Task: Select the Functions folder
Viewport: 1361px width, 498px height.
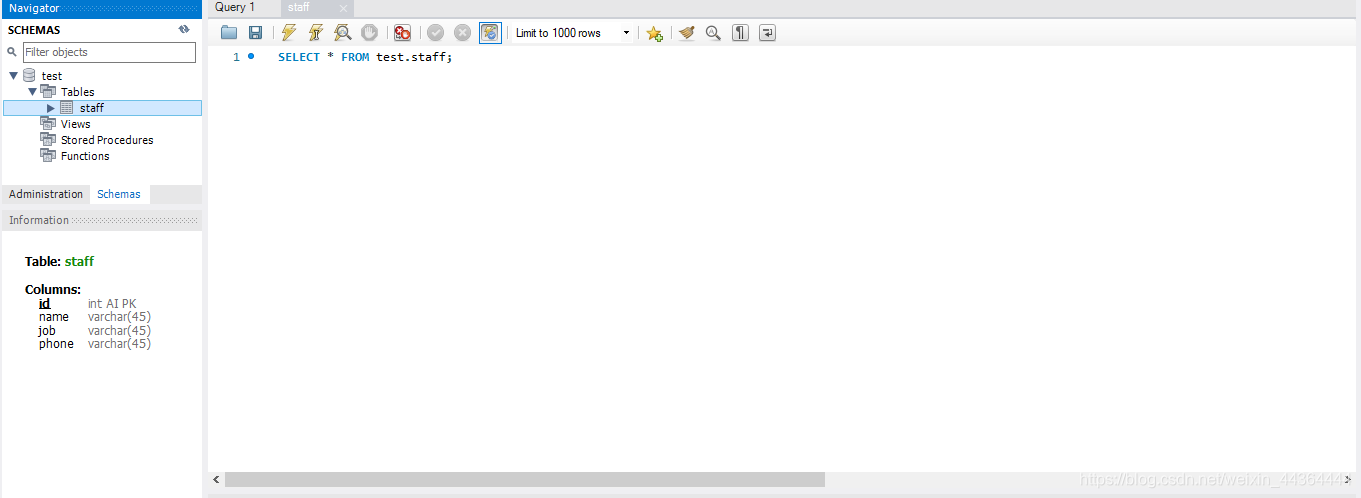Action: point(85,156)
